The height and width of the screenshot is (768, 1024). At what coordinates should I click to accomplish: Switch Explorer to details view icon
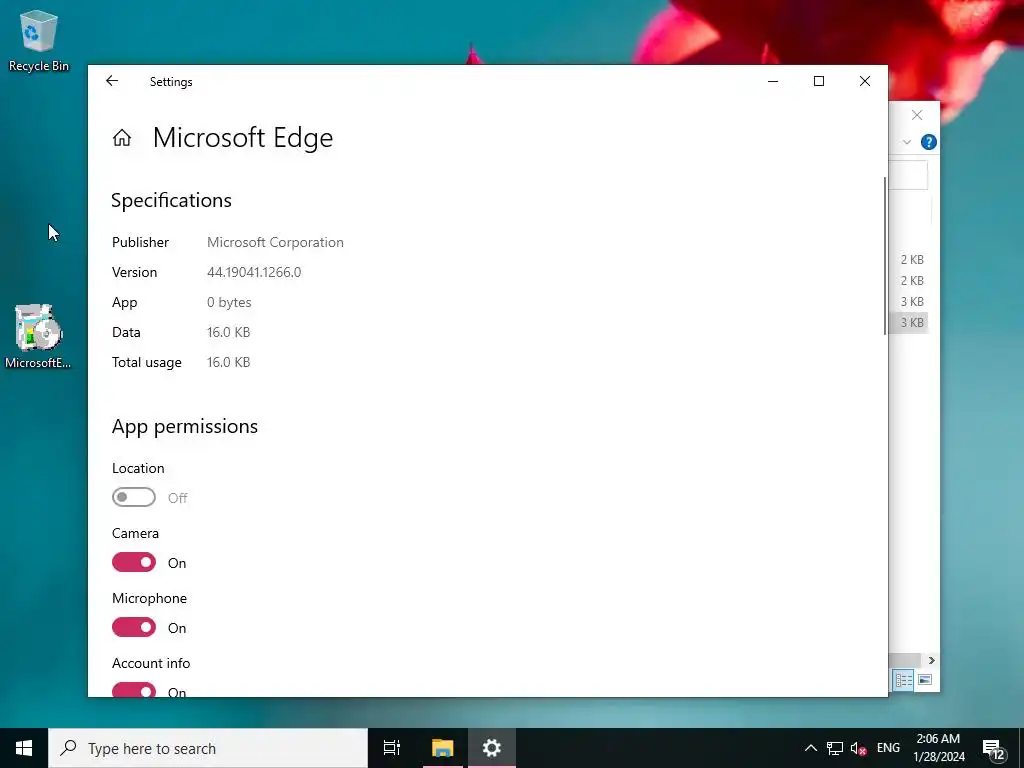point(904,680)
